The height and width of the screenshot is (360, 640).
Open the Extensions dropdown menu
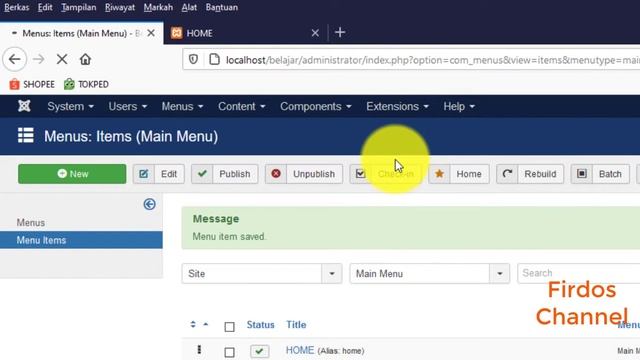click(x=397, y=107)
